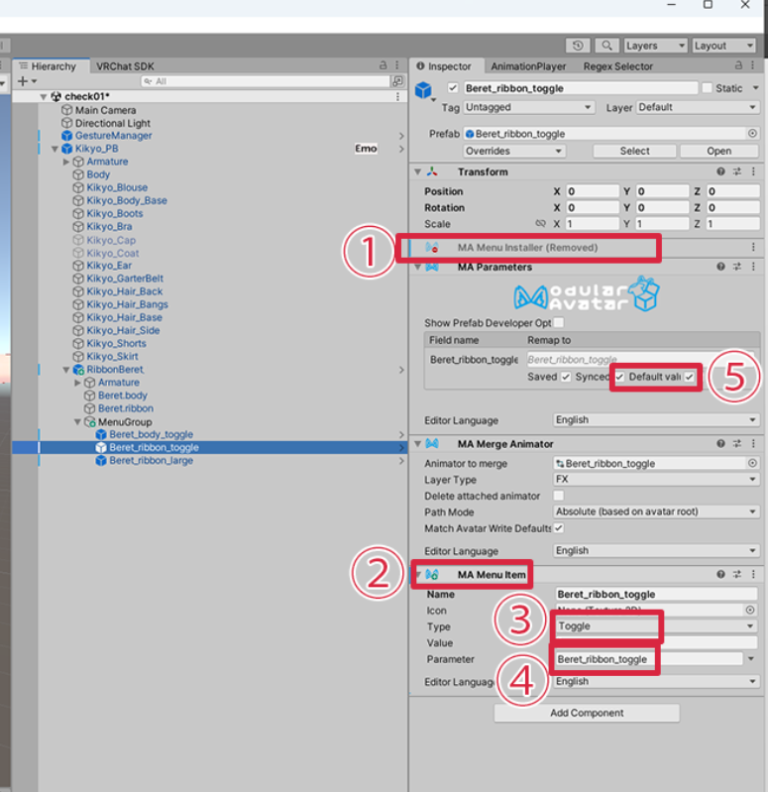Open the Tag Untagged dropdown
This screenshot has width=768, height=792.
pos(528,107)
